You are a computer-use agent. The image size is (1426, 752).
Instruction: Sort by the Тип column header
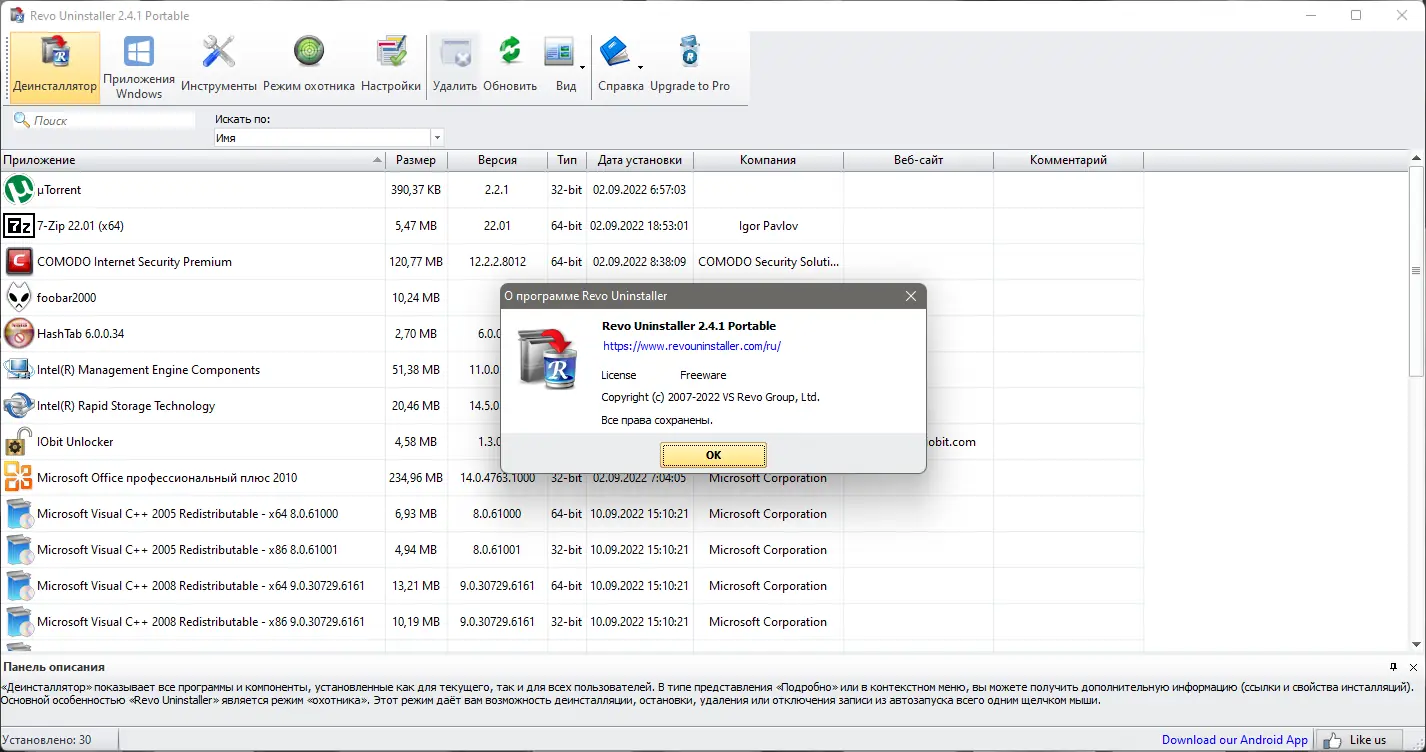[567, 160]
